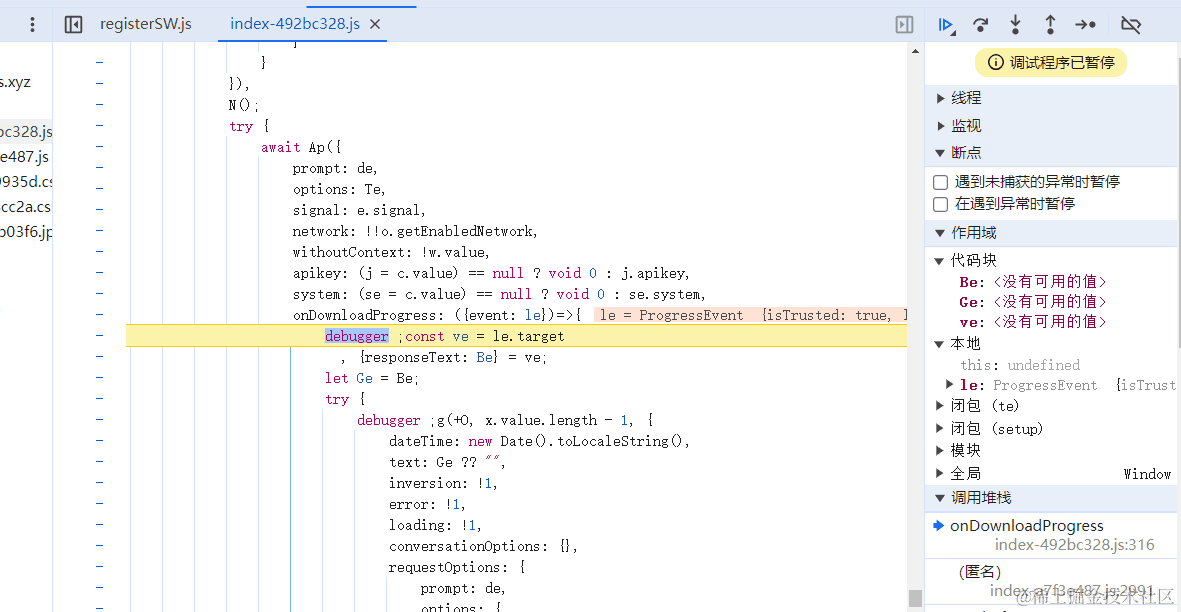Click the second debugger statement in code
Image resolution: width=1181 pixels, height=612 pixels.
tap(389, 421)
